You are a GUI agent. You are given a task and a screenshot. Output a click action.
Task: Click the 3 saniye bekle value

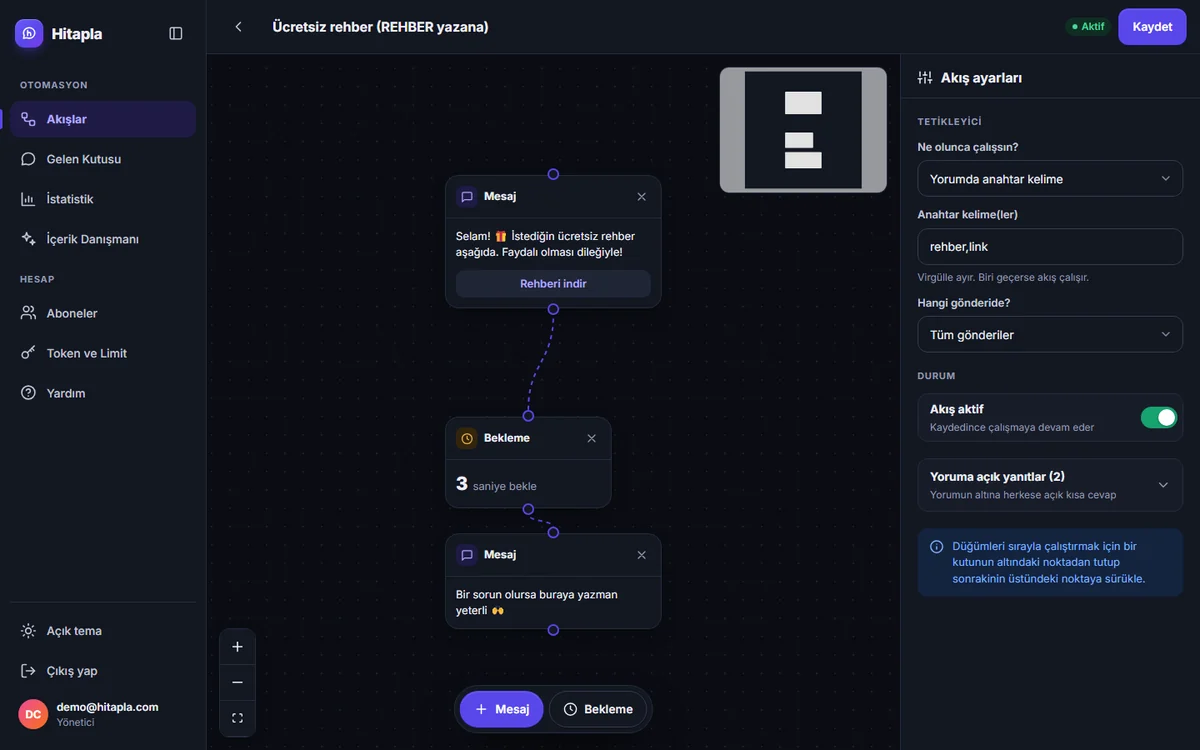pyautogui.click(x=496, y=485)
